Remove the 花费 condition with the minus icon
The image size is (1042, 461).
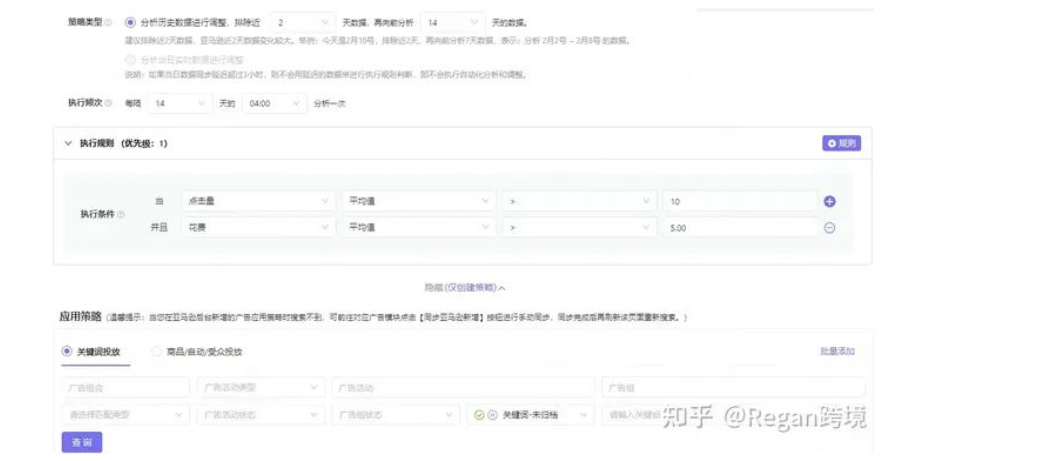click(x=829, y=228)
